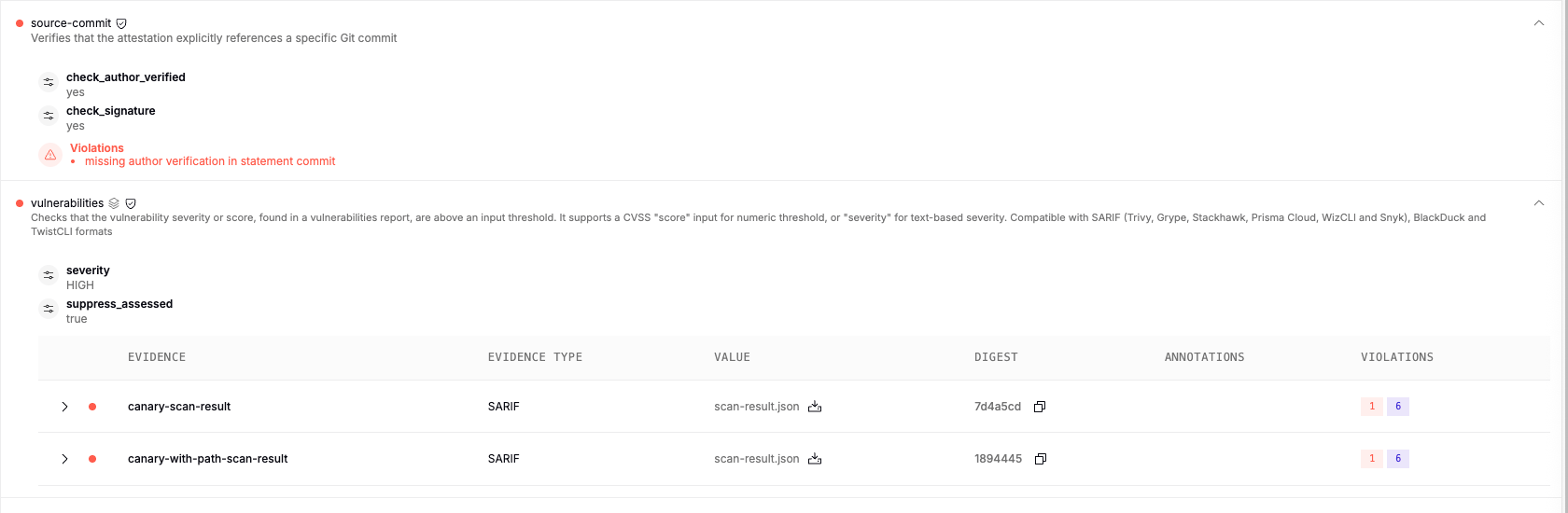Click red violation badge 1 for canary-scan-result

coord(1372,407)
